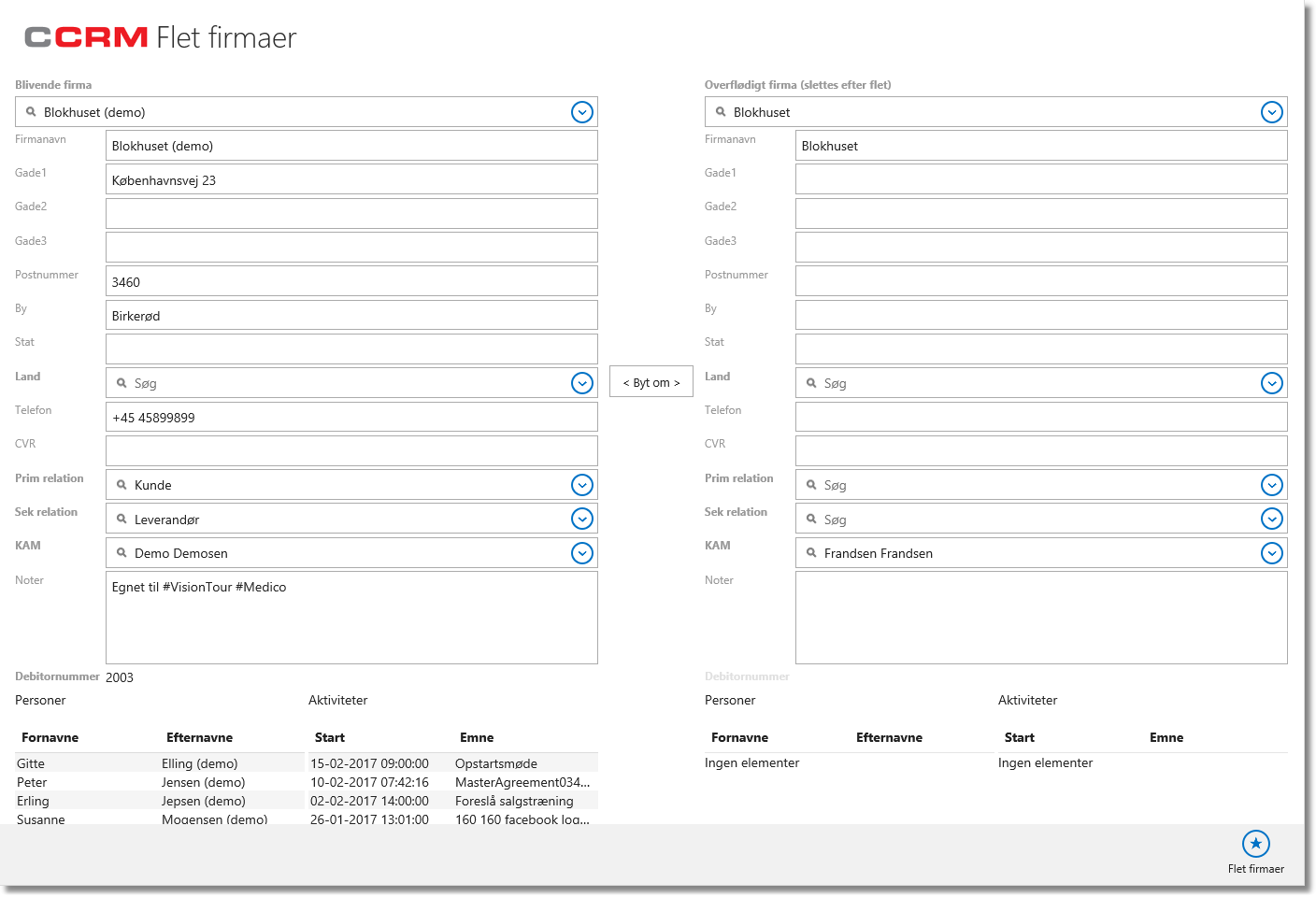Click right Fornavne column header

coord(740,737)
